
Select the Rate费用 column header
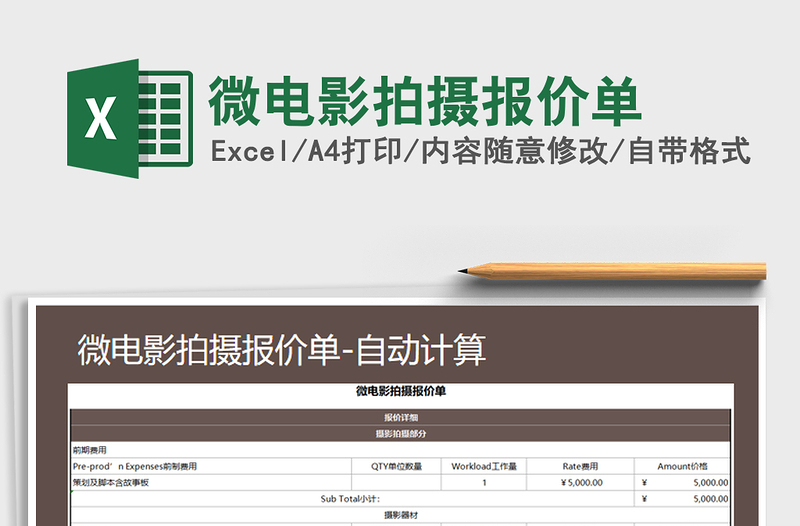click(x=581, y=466)
